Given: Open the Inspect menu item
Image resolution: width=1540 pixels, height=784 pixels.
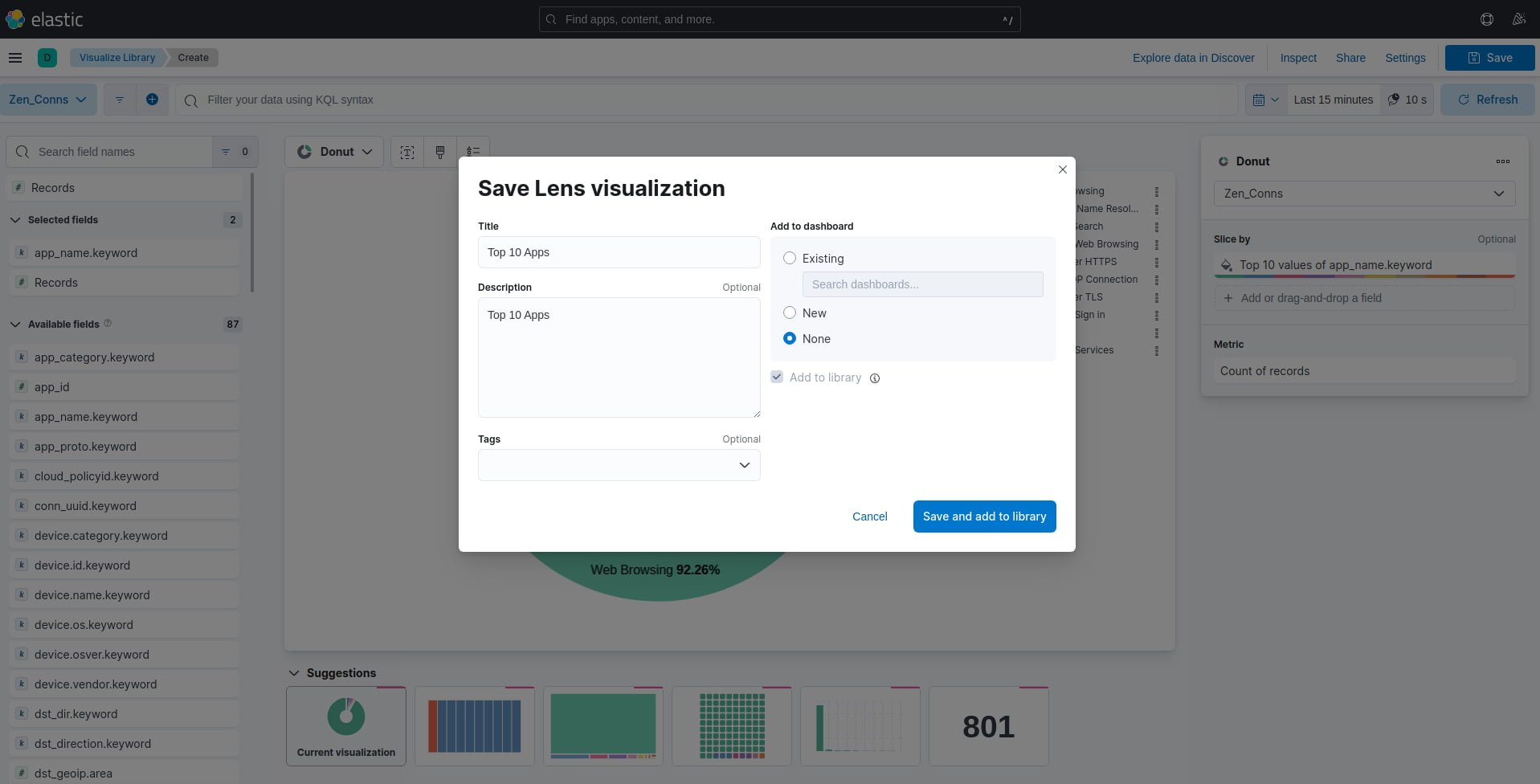Looking at the screenshot, I should click(x=1297, y=58).
